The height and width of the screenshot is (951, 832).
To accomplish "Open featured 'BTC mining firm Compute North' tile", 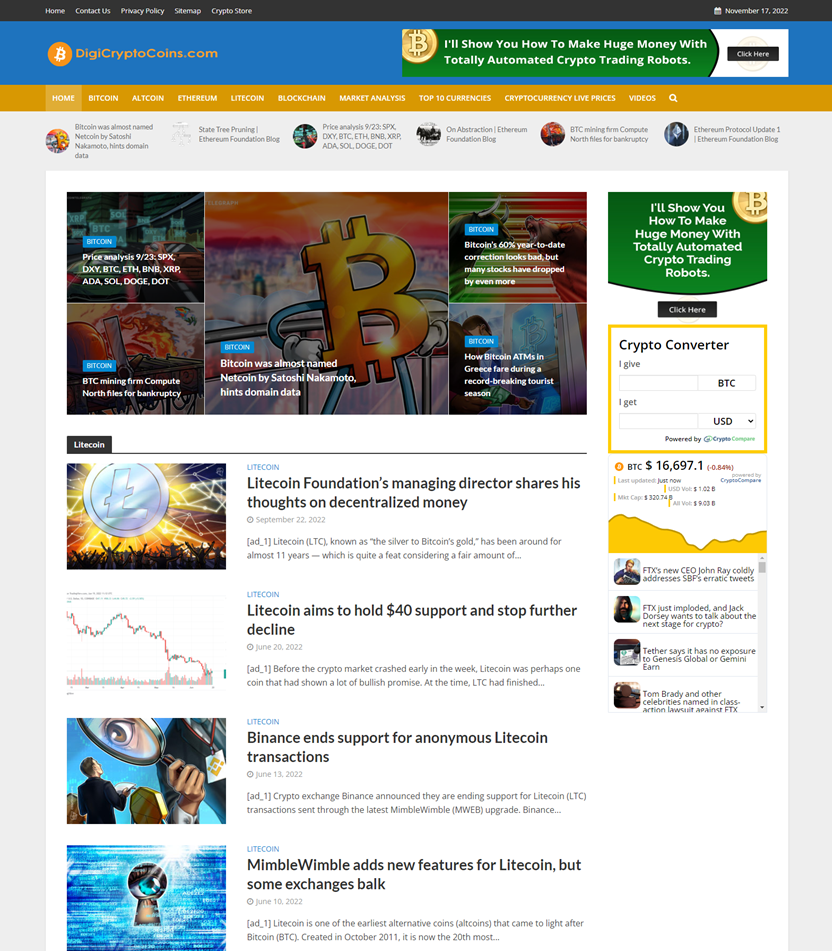I will pos(135,359).
